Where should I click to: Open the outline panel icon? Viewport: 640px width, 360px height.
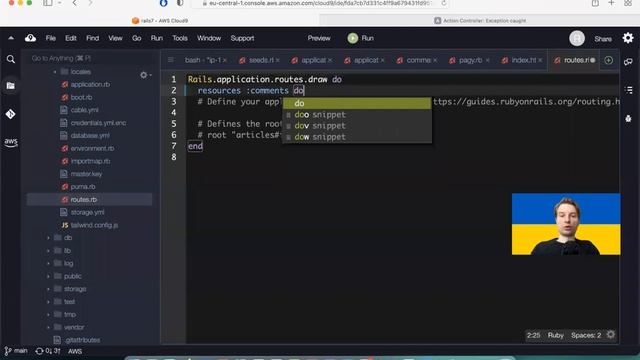[x=629, y=90]
